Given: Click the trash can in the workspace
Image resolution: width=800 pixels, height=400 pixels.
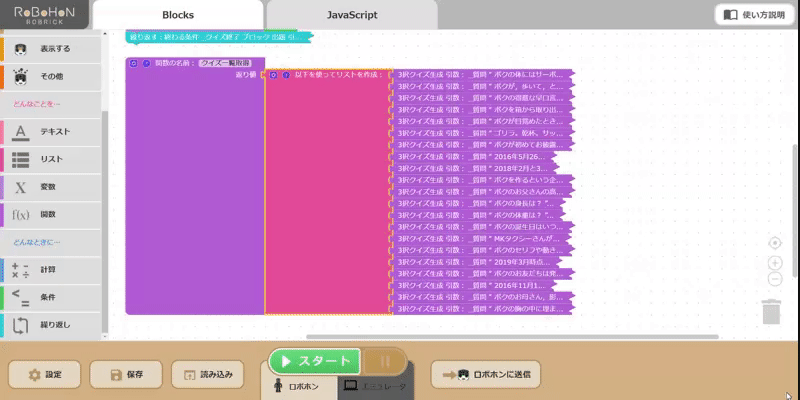Looking at the screenshot, I should coord(771,311).
